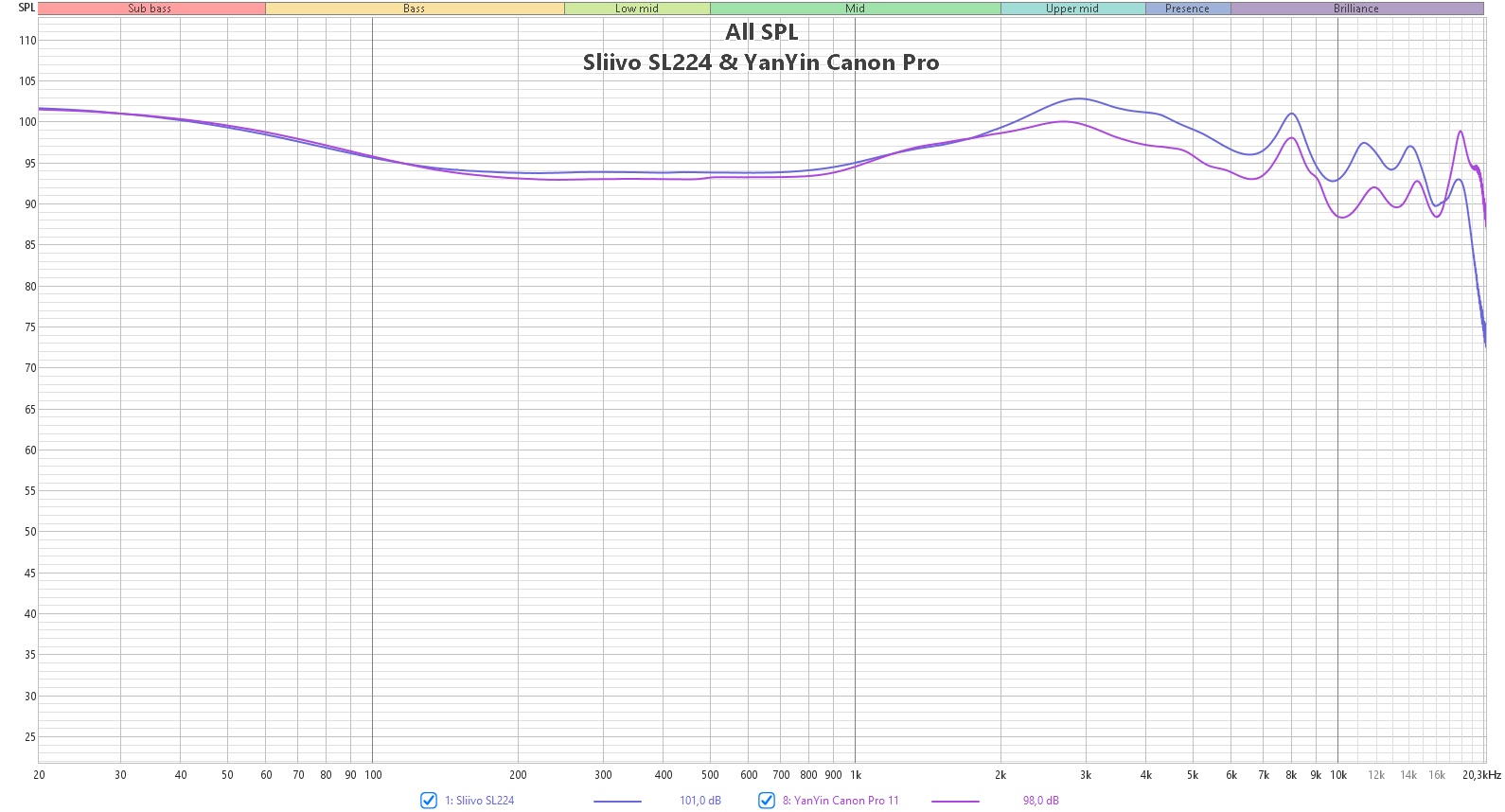Click the 100 dB axis value
The image size is (1505, 812).
(x=27, y=122)
